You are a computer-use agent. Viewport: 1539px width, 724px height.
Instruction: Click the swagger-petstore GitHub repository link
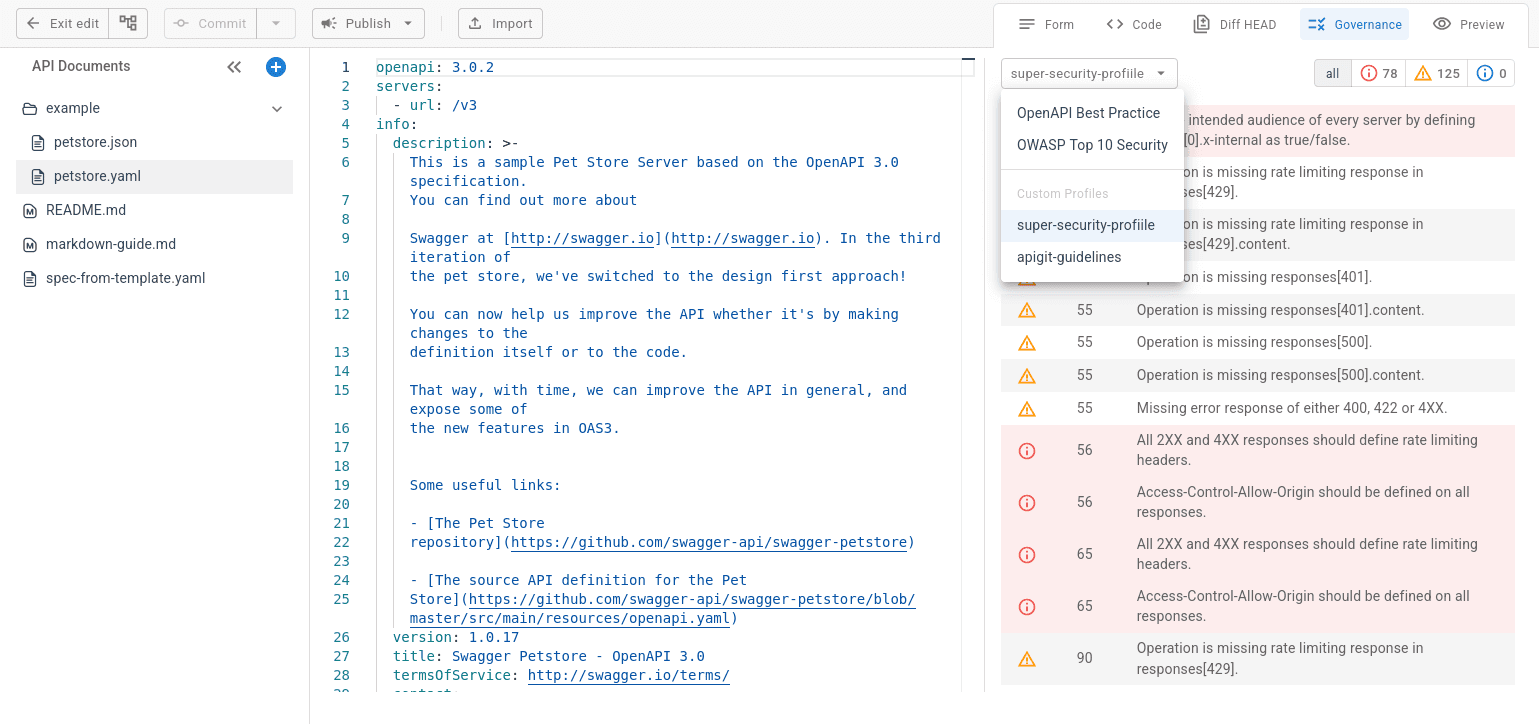[x=709, y=542]
